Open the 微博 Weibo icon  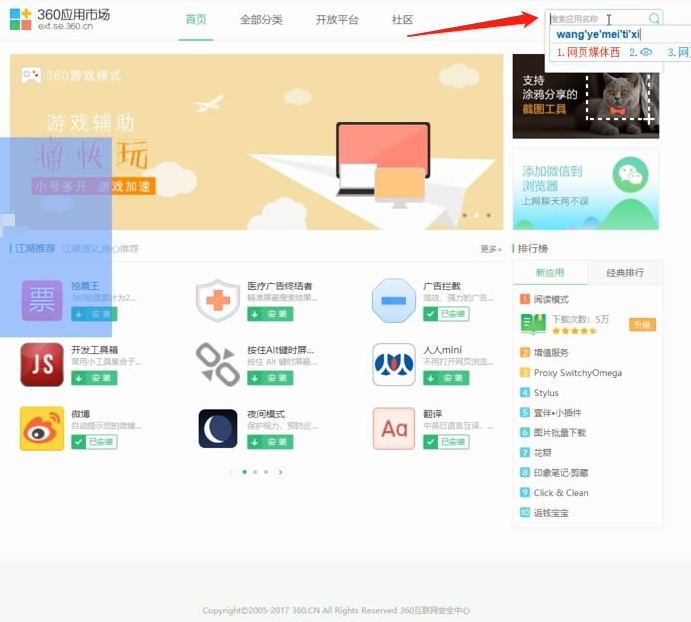coord(42,428)
